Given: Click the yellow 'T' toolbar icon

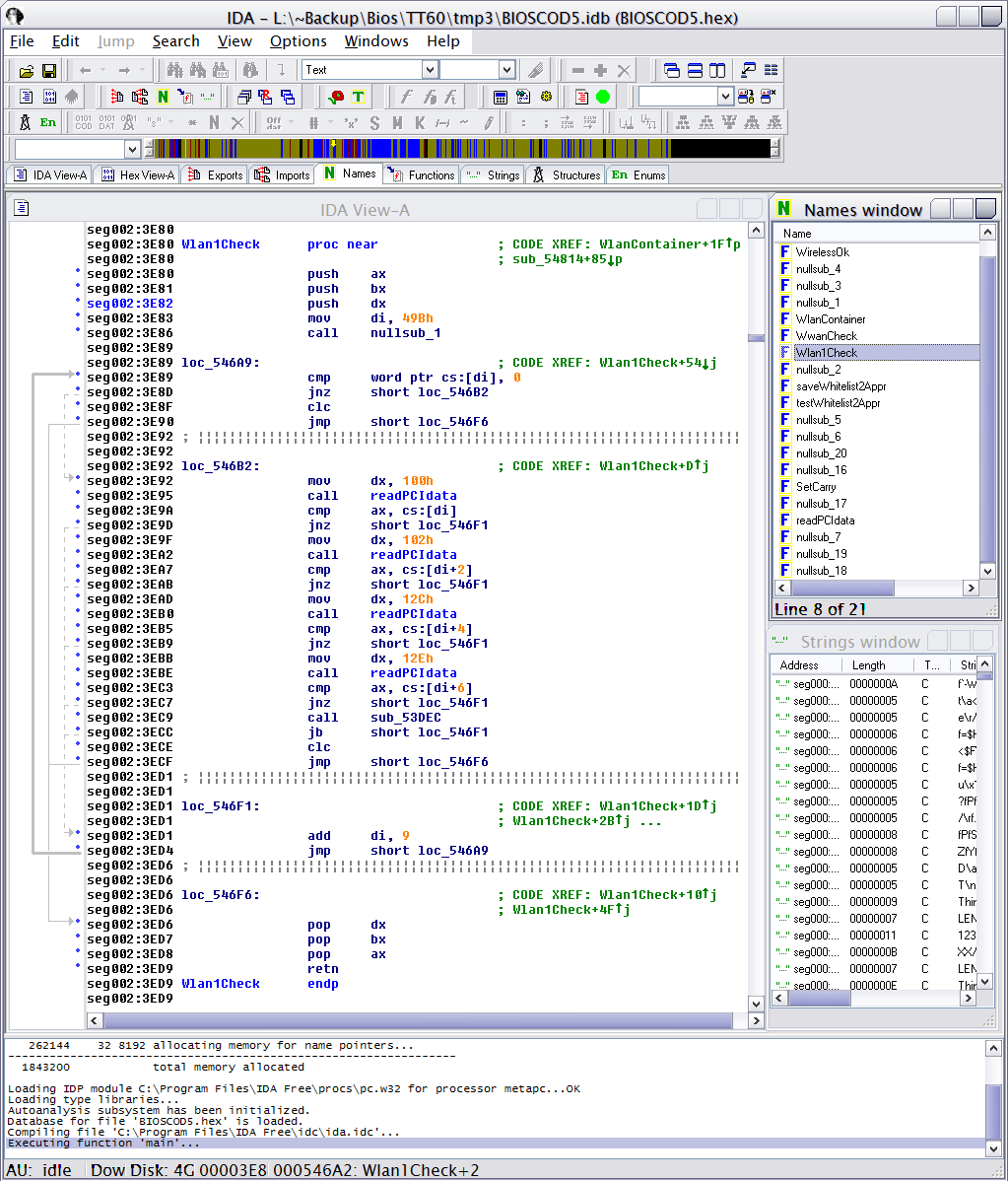Looking at the screenshot, I should coord(359,97).
